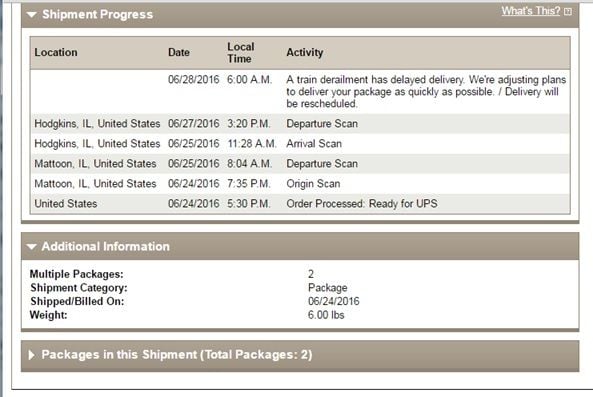Image resolution: width=593 pixels, height=397 pixels.
Task: Open the What's This? help link
Action: pos(531,11)
